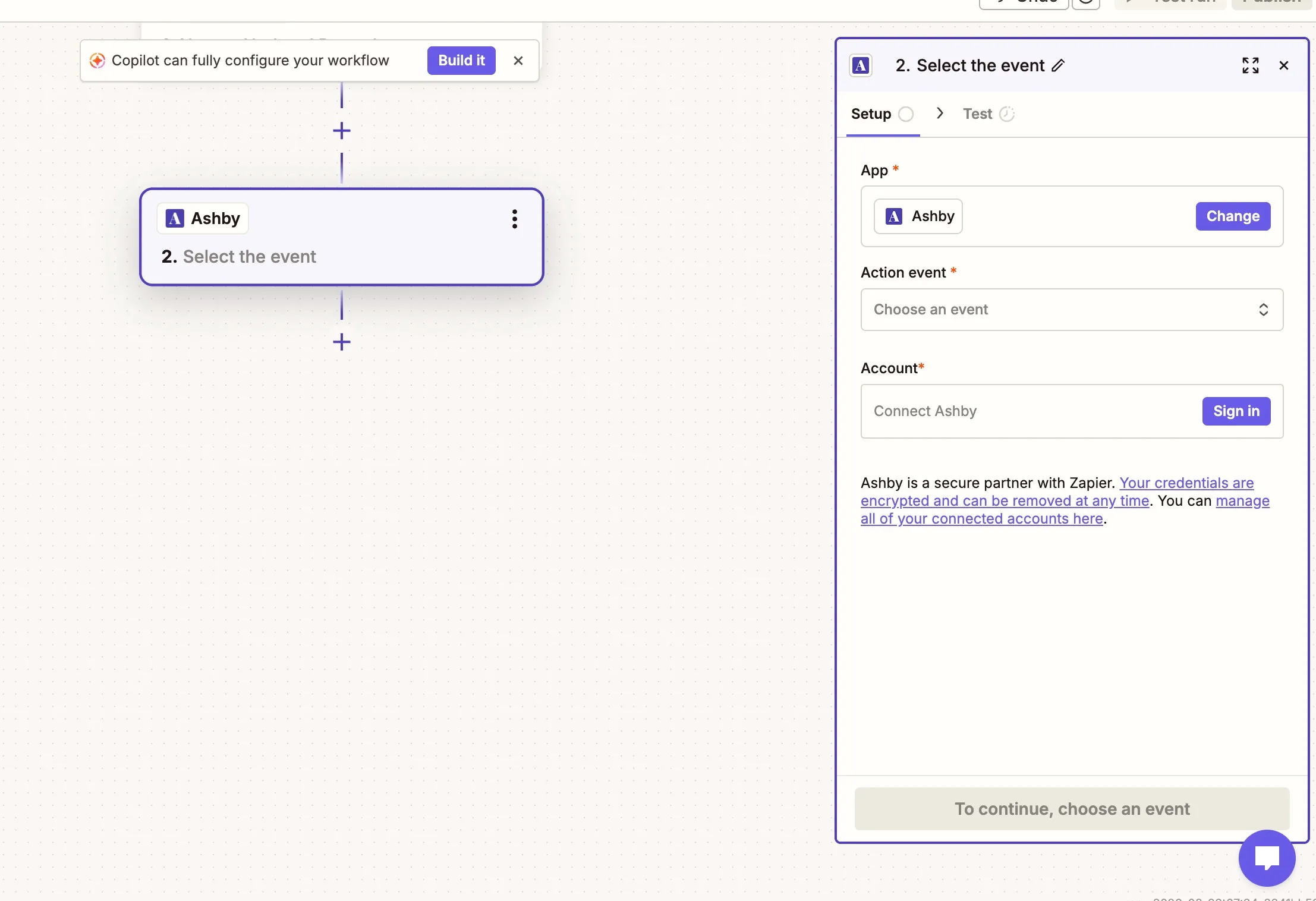This screenshot has width=1316, height=901.
Task: Switch to the Setup tab
Action: coord(882,114)
